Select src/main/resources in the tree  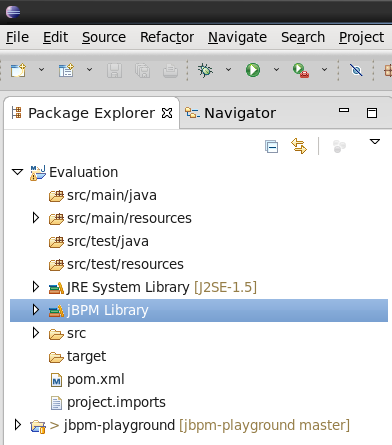129,218
